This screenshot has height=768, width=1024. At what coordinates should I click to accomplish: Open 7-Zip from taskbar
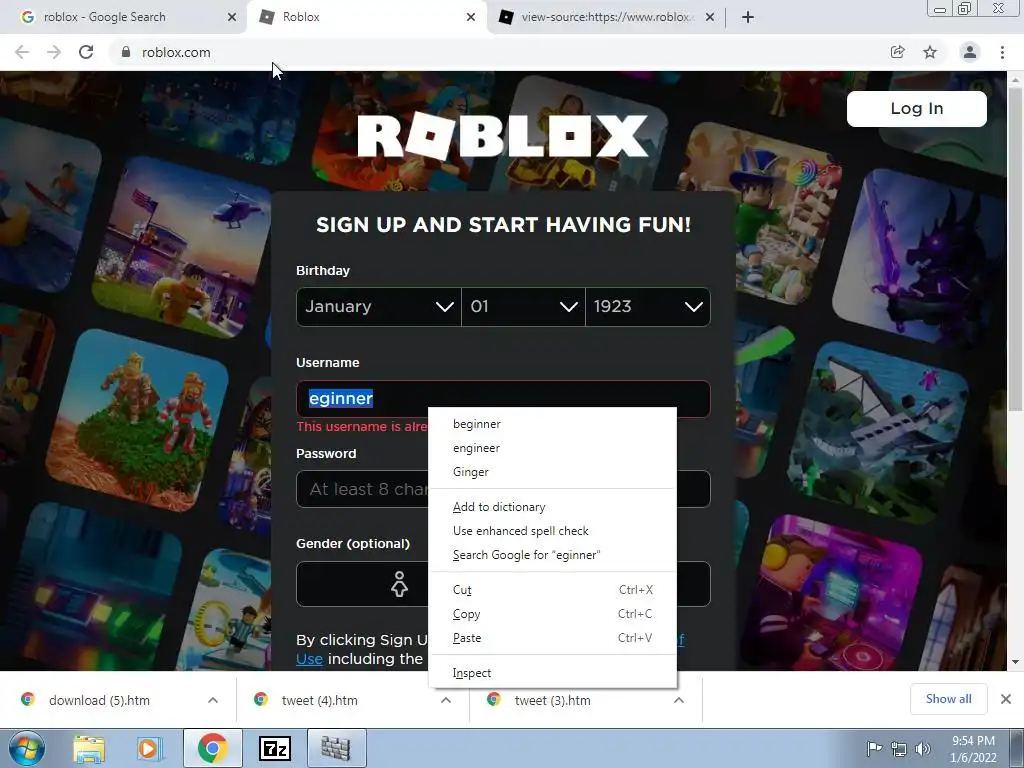275,748
